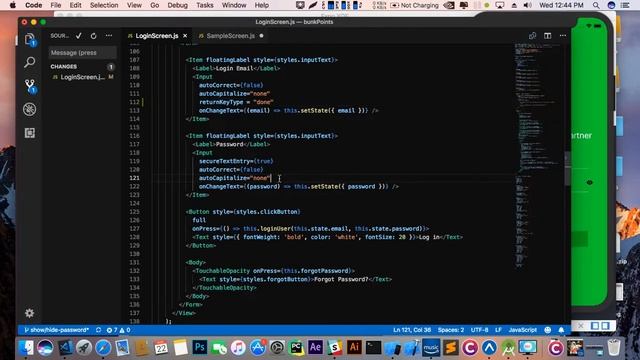
Task: Open PyCharm from the dock
Action: (296, 348)
